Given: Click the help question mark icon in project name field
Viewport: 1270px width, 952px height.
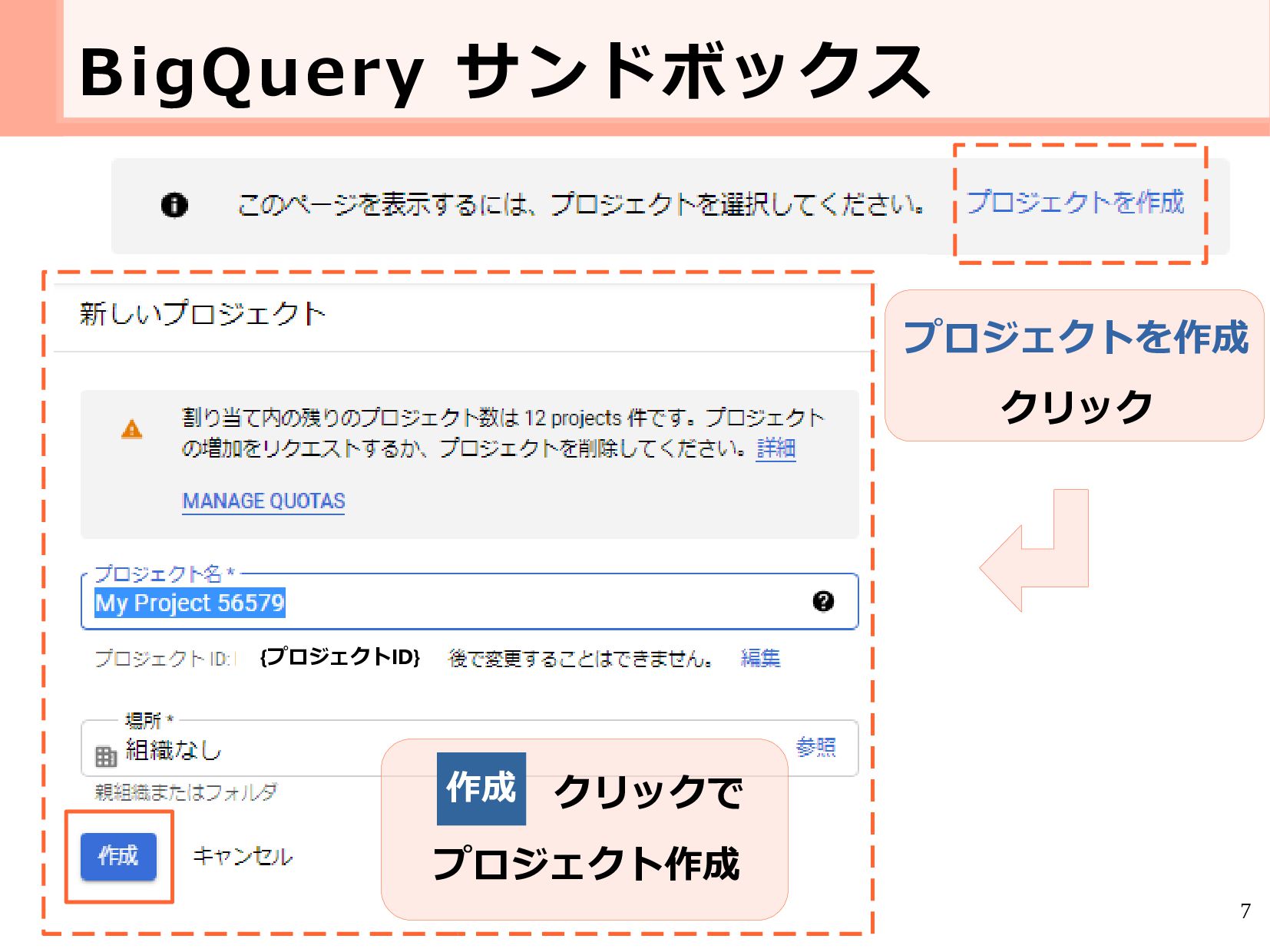Looking at the screenshot, I should click(x=823, y=601).
